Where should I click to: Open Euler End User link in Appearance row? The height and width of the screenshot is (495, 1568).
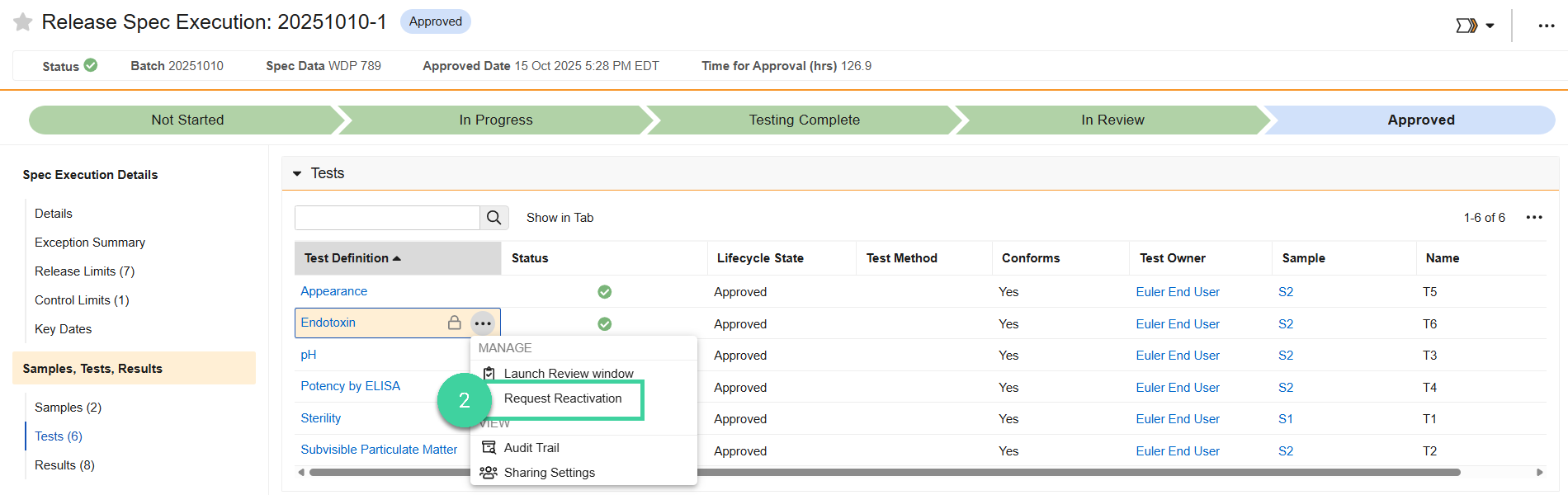pyautogui.click(x=1178, y=292)
